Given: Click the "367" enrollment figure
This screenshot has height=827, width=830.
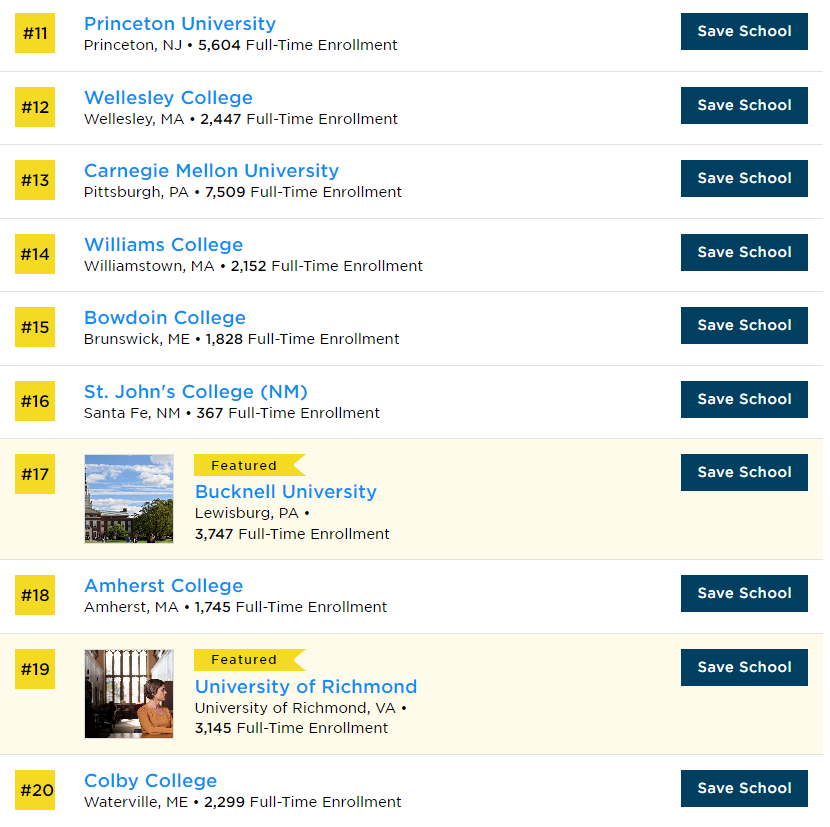Looking at the screenshot, I should [210, 414].
